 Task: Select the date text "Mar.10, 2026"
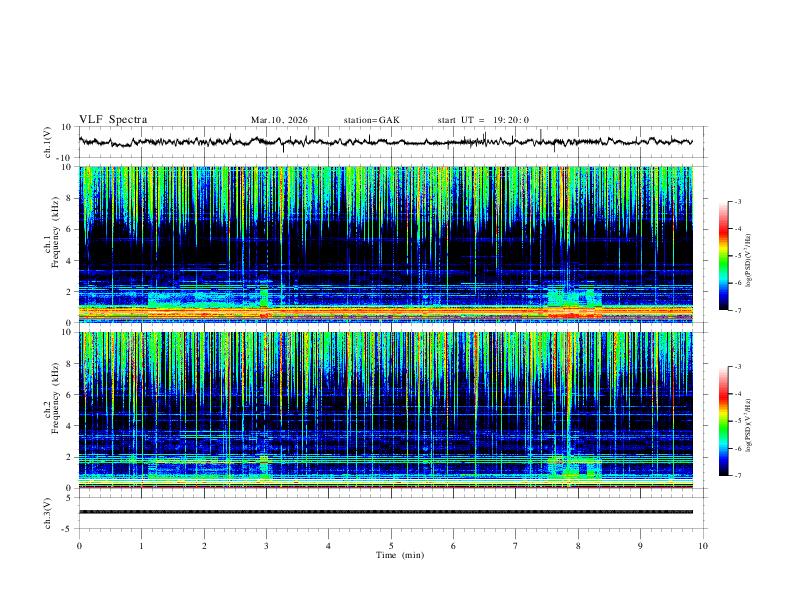pyautogui.click(x=279, y=120)
